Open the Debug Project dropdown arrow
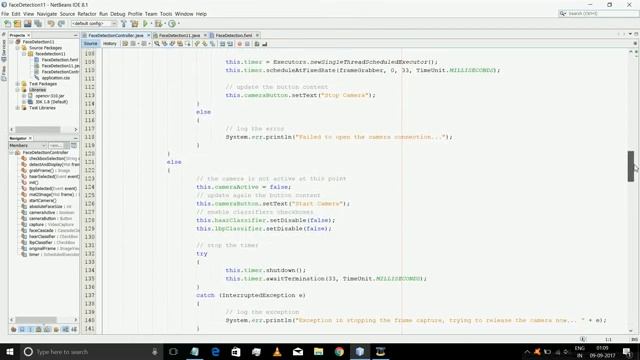Image resolution: width=640 pixels, height=360 pixels. [165, 24]
